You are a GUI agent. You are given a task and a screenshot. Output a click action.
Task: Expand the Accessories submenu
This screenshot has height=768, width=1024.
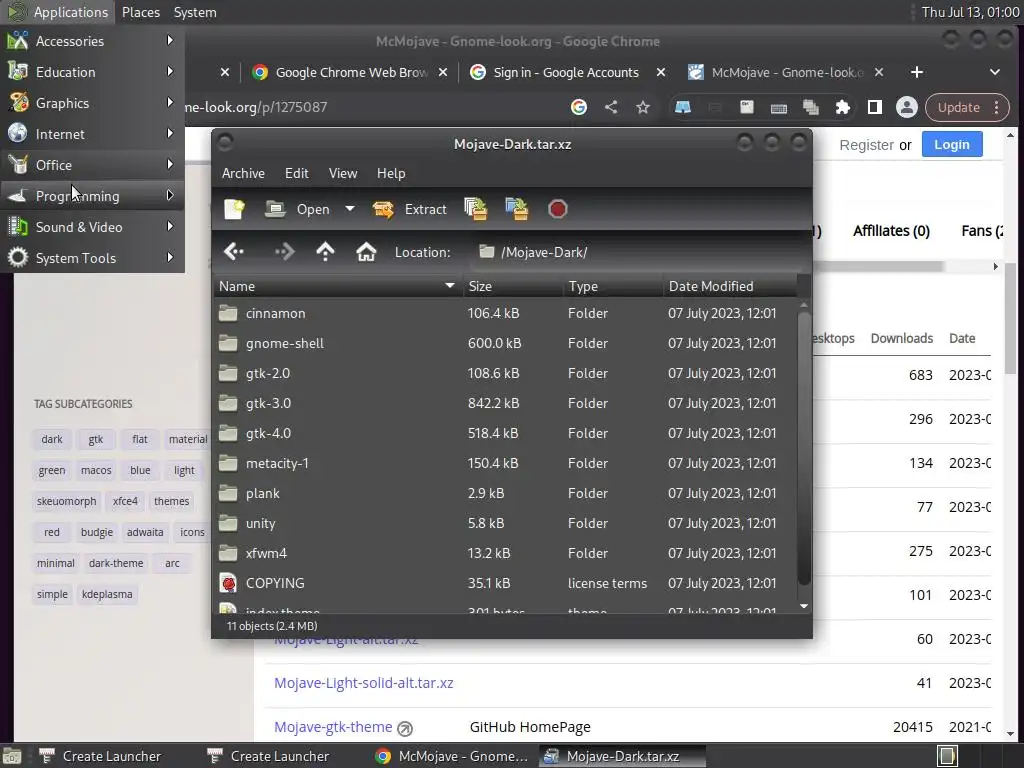tap(92, 41)
